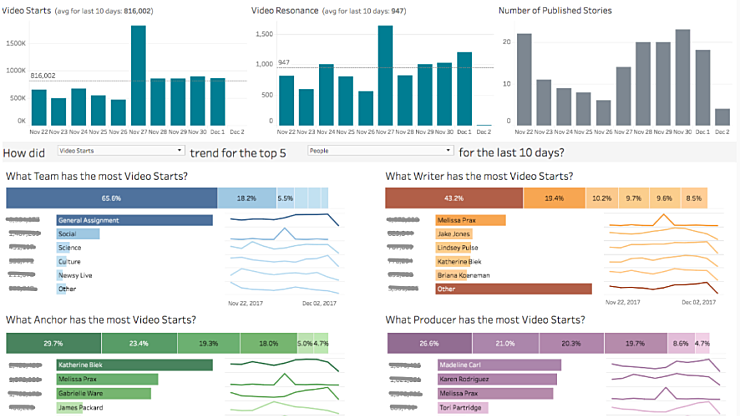Select anchor Katherine Biek bar
The image size is (740, 416).
tap(134, 366)
